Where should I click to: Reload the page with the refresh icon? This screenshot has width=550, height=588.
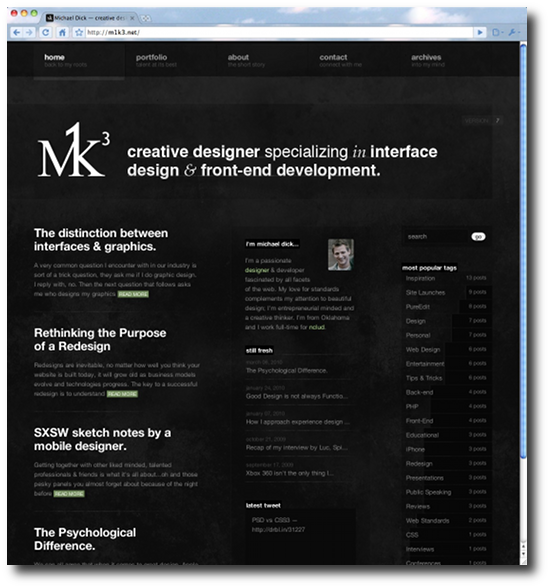click(x=45, y=33)
